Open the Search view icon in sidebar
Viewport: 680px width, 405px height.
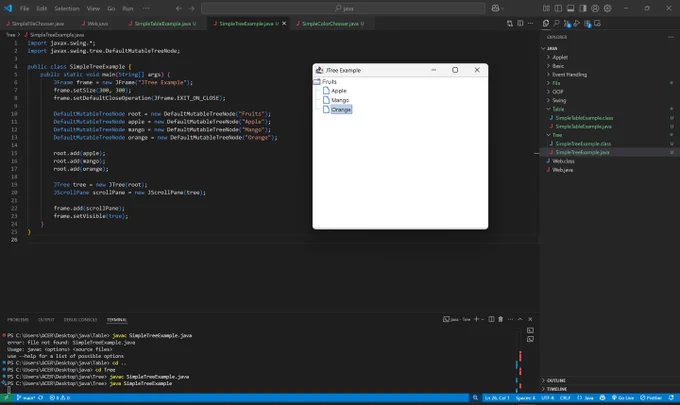(556, 23)
